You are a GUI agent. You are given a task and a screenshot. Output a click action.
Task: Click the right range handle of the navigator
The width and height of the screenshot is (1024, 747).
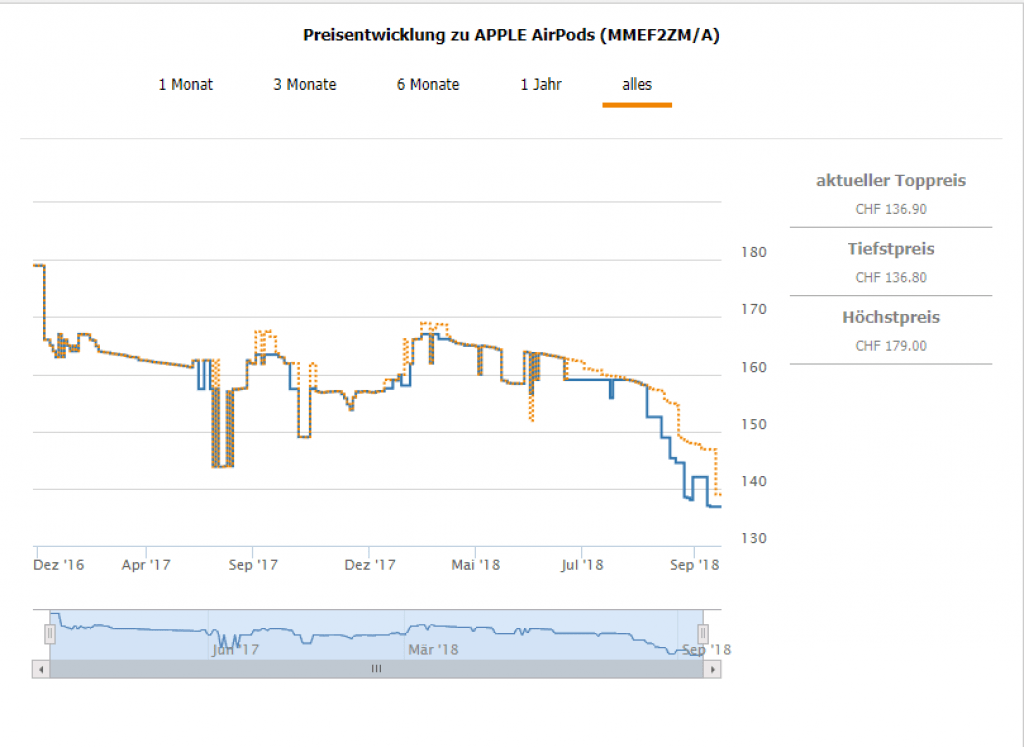point(703,634)
